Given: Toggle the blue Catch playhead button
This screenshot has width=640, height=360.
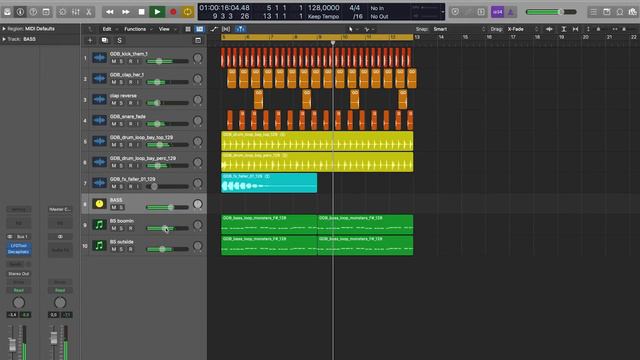Looking at the screenshot, I should (240, 29).
